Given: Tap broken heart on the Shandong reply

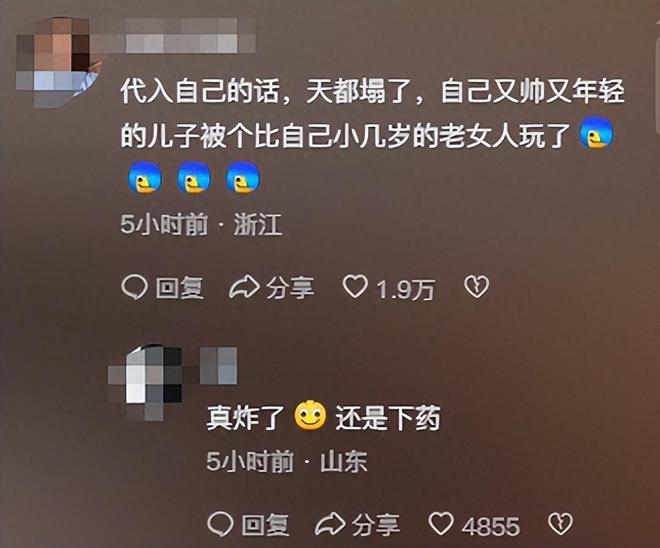Looking at the screenshot, I should pyautogui.click(x=561, y=524).
